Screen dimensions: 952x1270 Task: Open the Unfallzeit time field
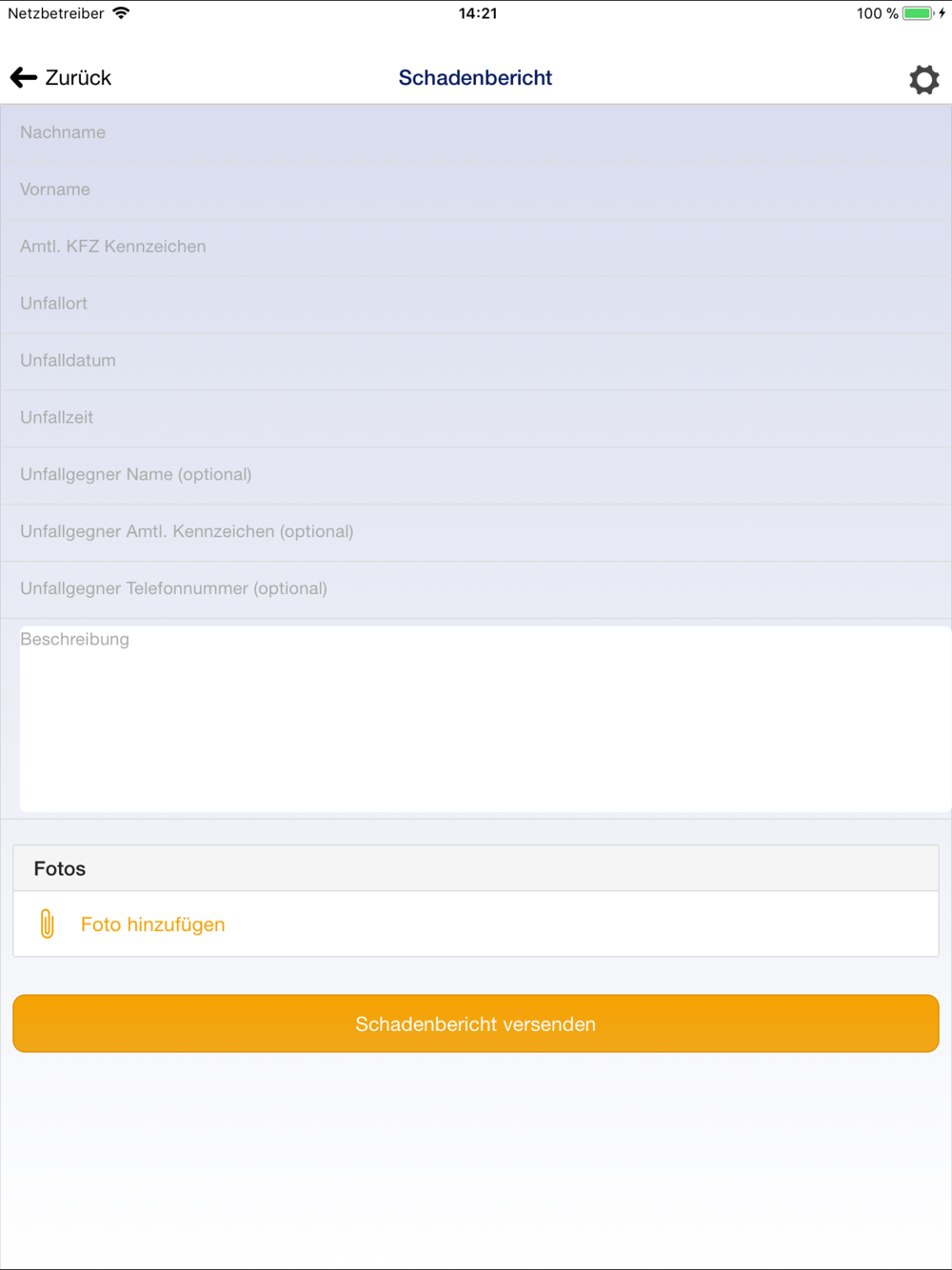coord(476,418)
